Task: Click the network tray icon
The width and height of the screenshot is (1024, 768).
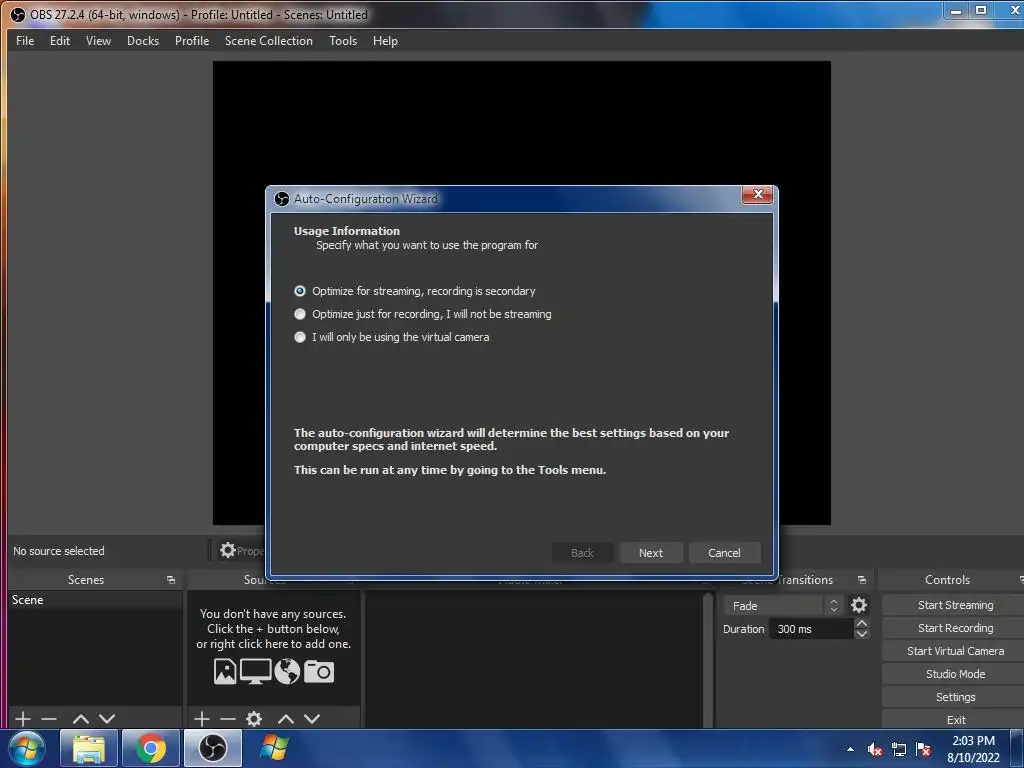Action: click(x=899, y=749)
